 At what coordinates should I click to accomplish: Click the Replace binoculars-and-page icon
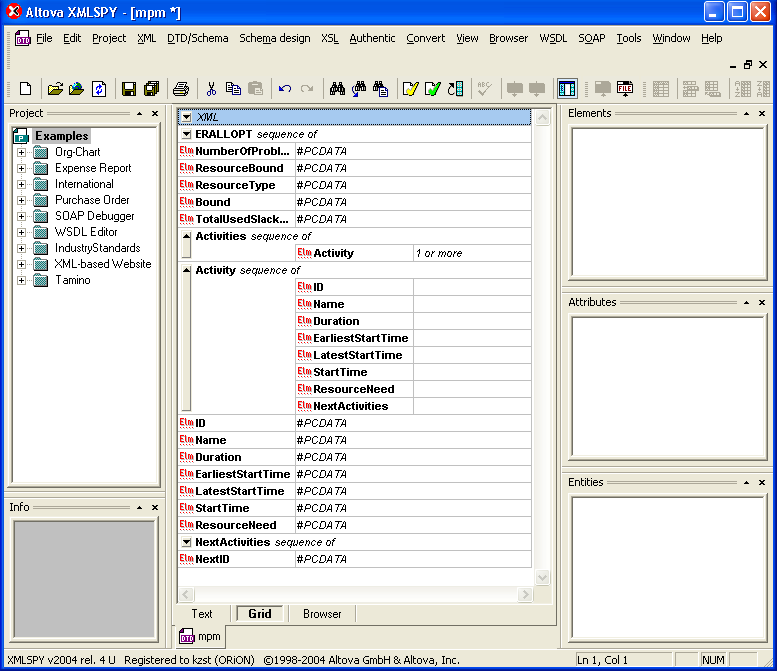tap(381, 89)
